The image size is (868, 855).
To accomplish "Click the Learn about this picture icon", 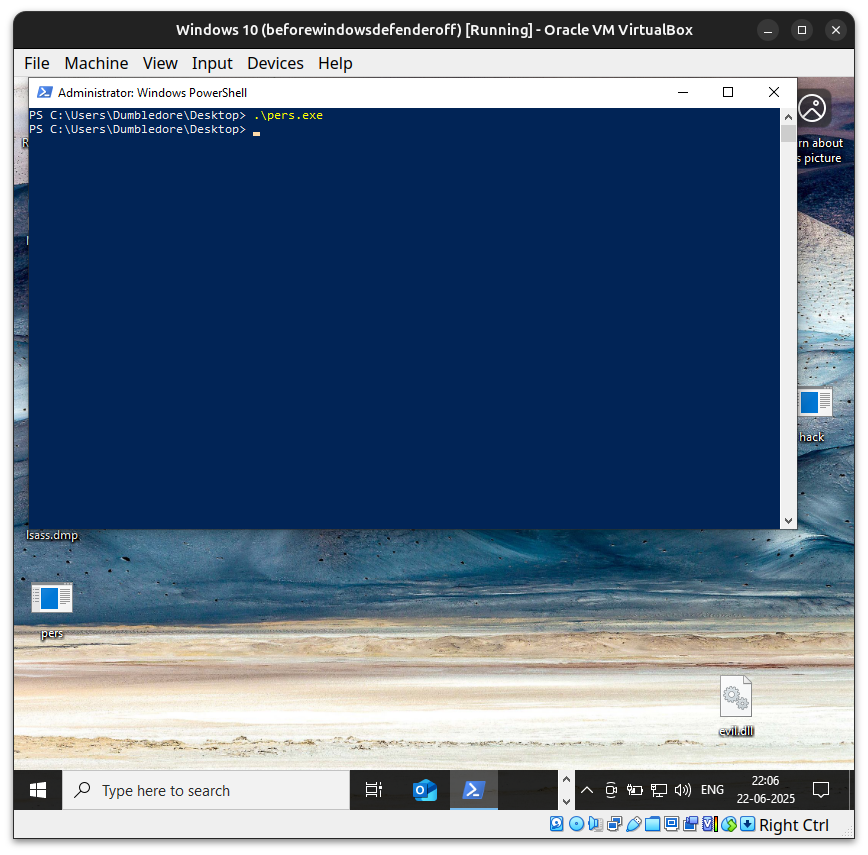I will coord(813,108).
